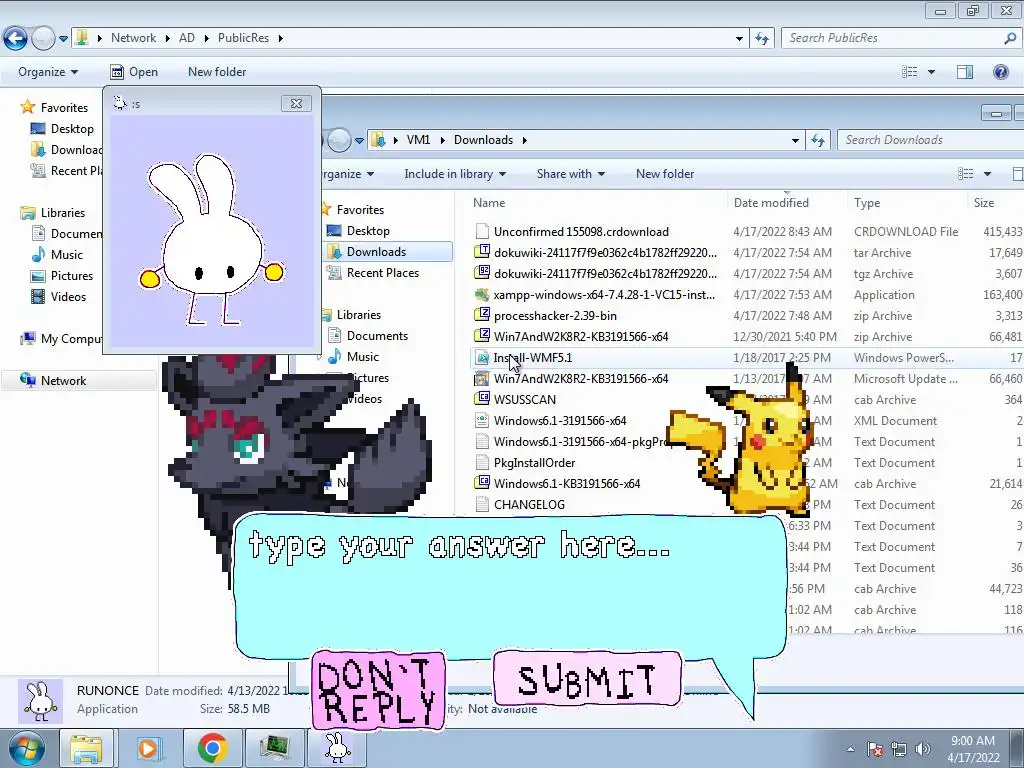Select Documents in Downloads window sidebar
1024x768 pixels.
(377, 336)
